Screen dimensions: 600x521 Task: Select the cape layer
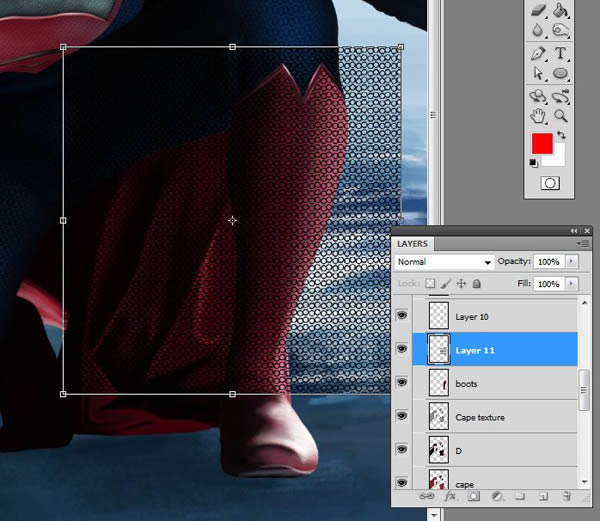click(494, 478)
